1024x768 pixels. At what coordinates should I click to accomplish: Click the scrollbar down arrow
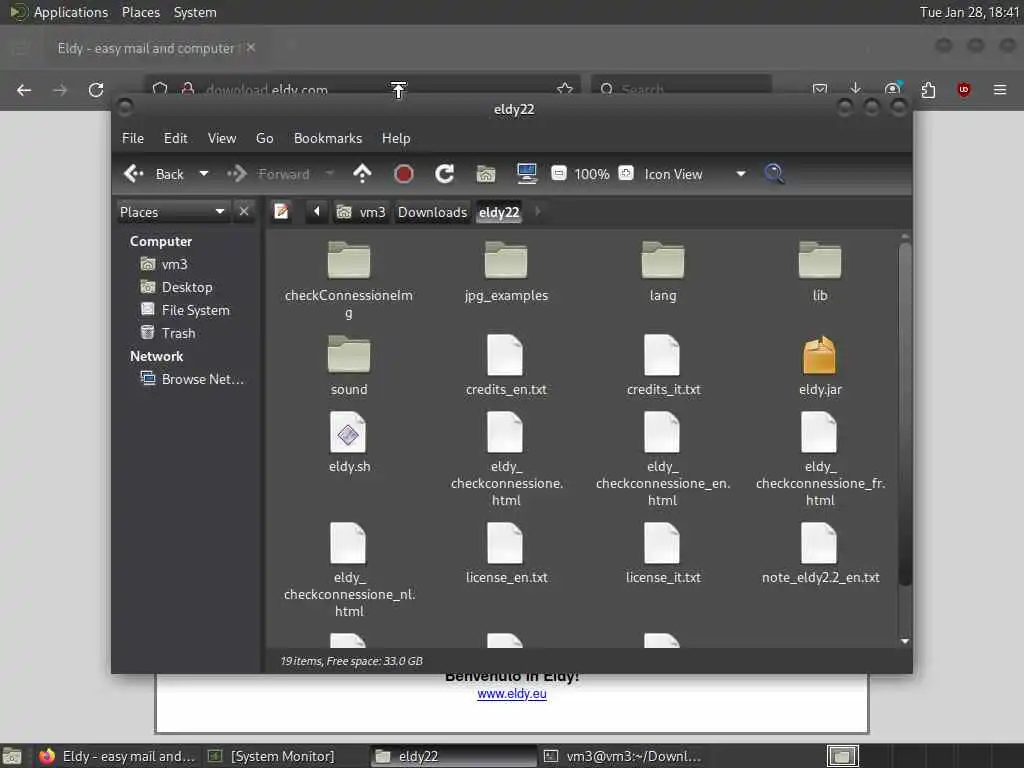(904, 641)
